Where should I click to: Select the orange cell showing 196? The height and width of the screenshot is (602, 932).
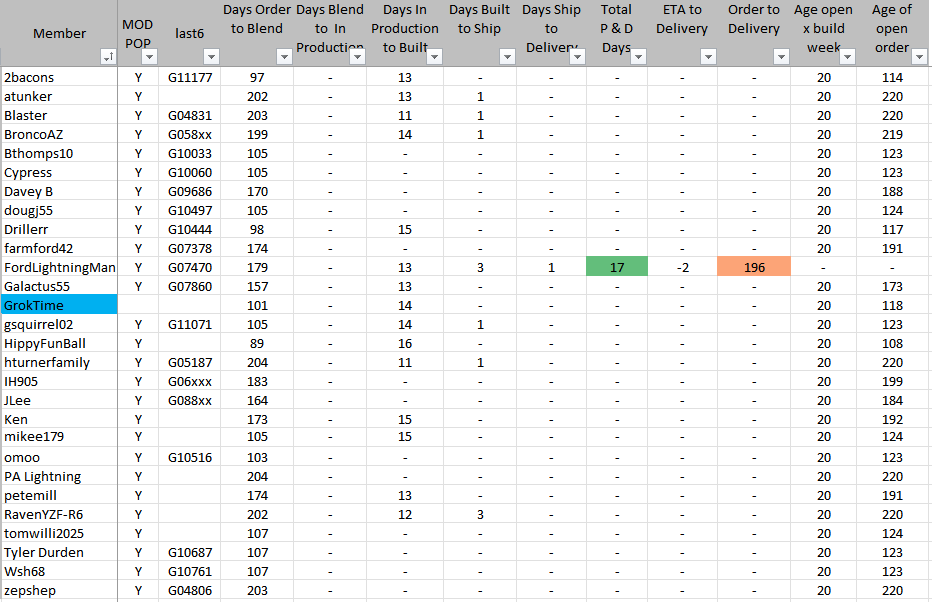click(754, 267)
